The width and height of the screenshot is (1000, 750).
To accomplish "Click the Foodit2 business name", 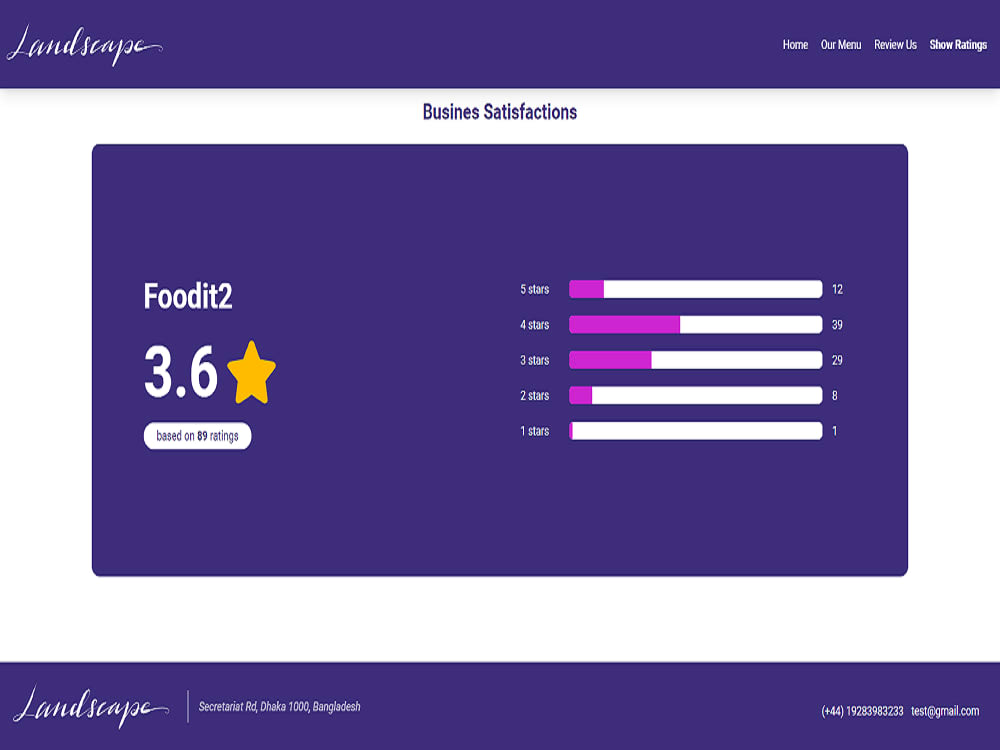I will click(188, 297).
